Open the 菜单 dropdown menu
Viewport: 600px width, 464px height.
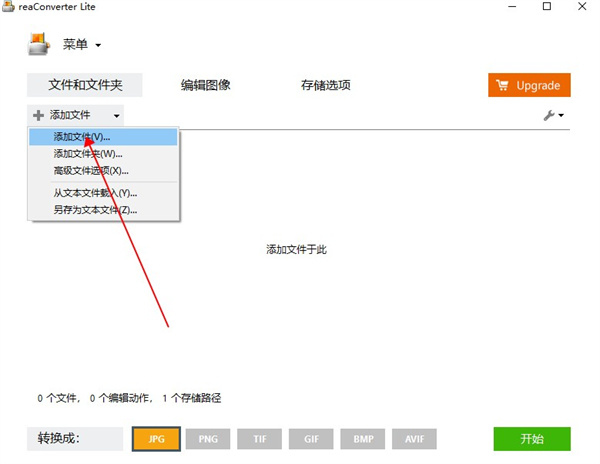tap(82, 44)
